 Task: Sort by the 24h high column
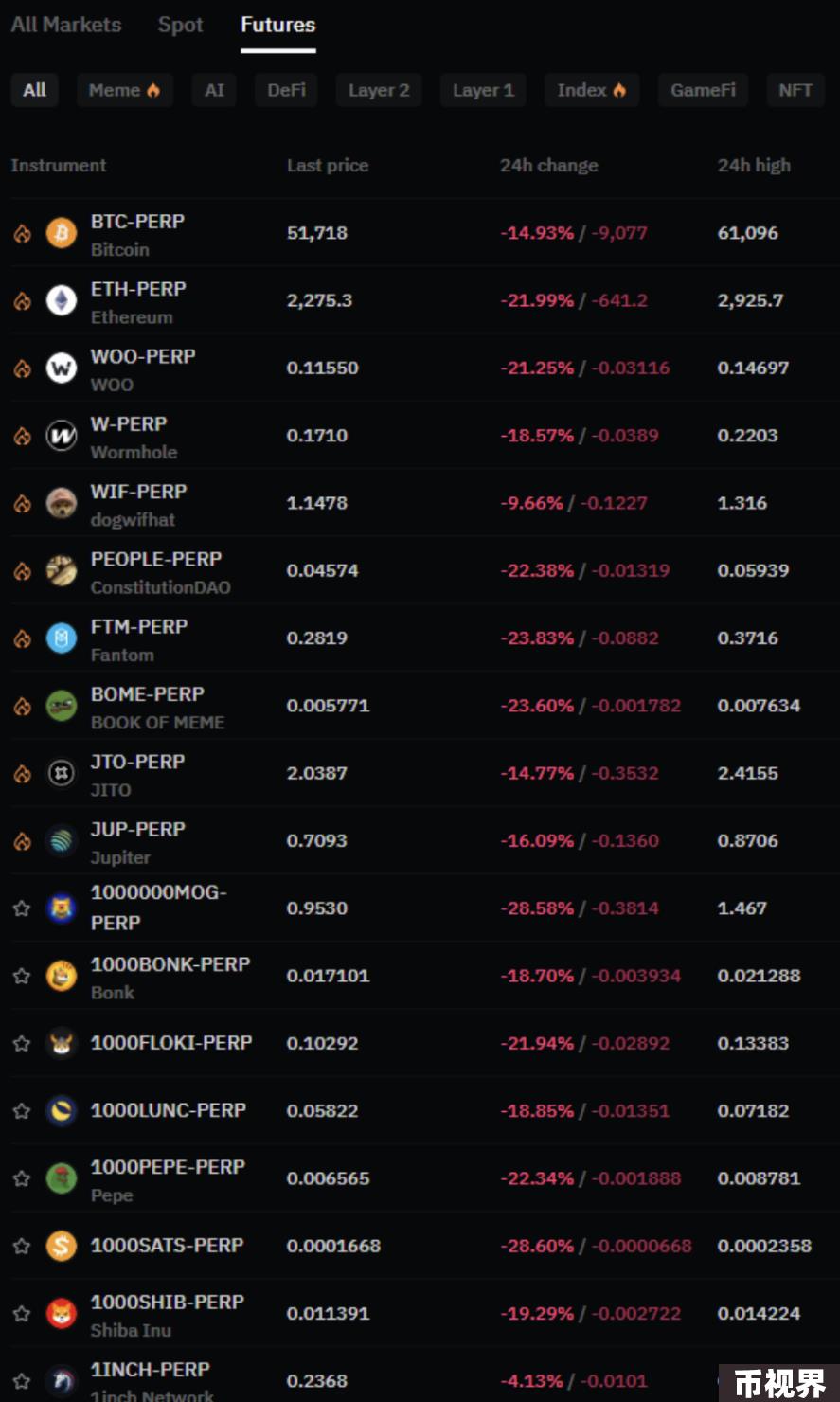pos(754,165)
